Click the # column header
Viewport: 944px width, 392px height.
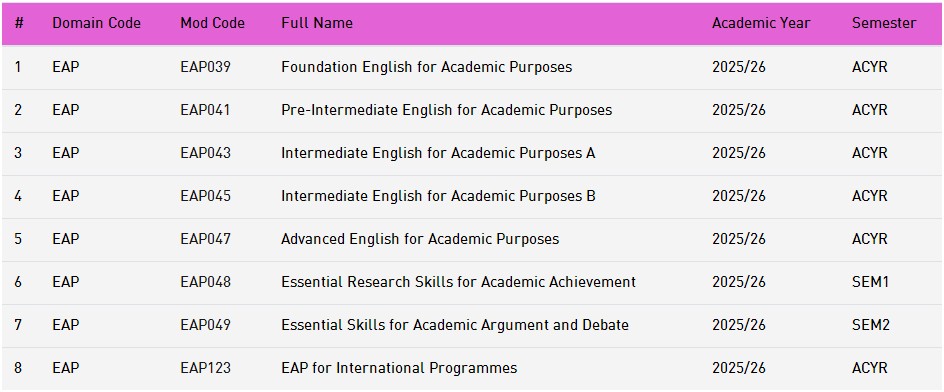click(x=19, y=23)
